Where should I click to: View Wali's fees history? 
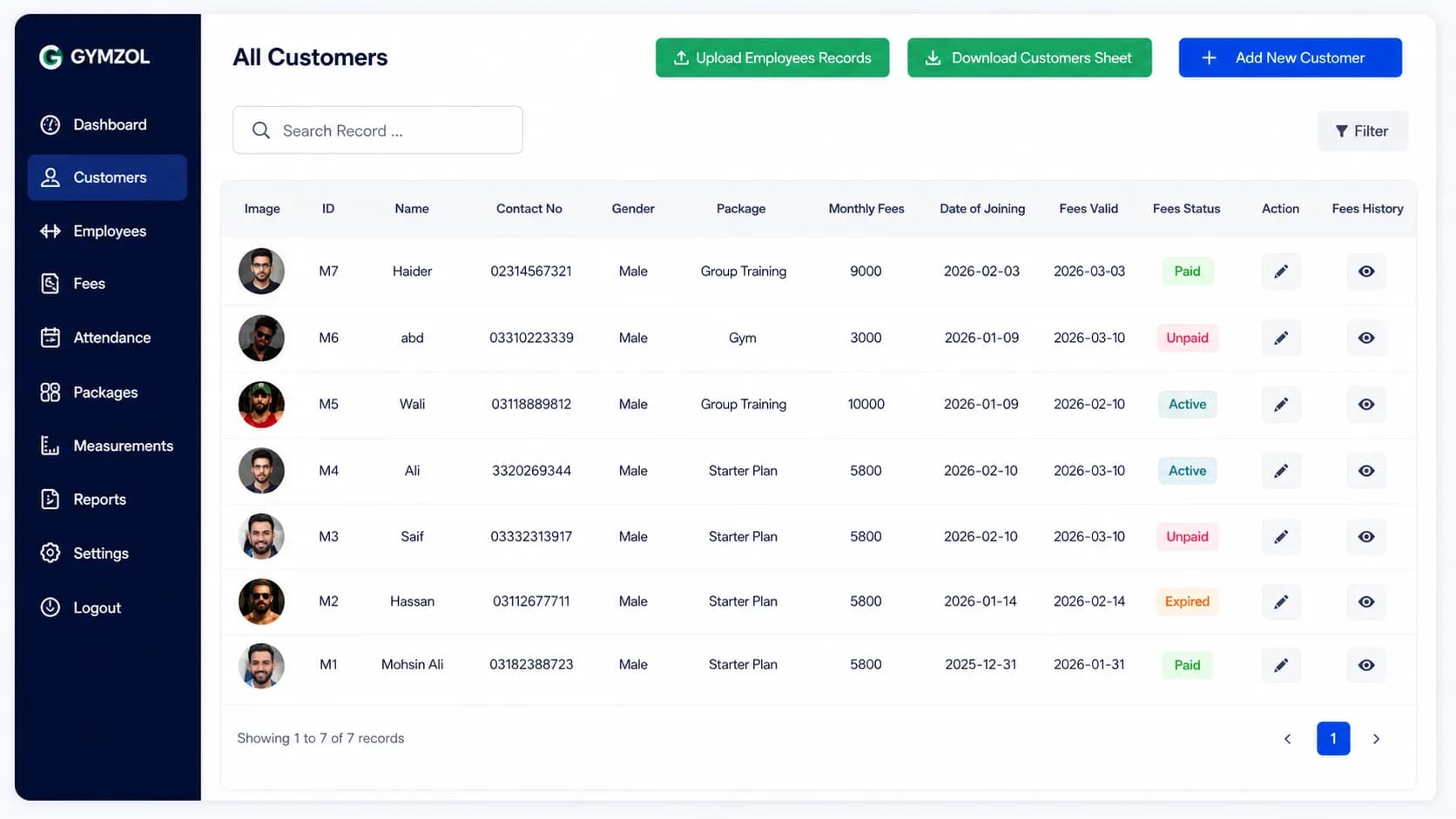coord(1366,405)
